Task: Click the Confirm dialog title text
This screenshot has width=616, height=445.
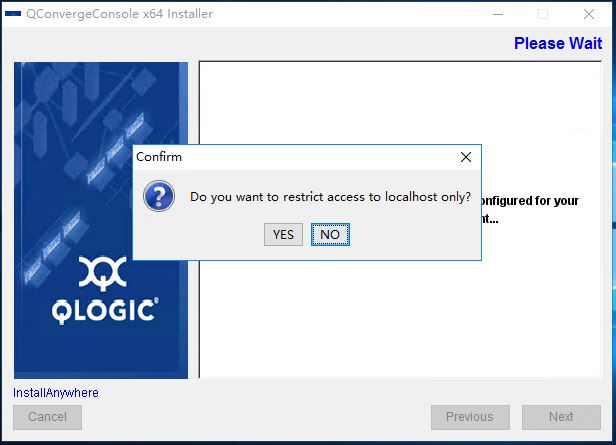Action: [x=159, y=157]
